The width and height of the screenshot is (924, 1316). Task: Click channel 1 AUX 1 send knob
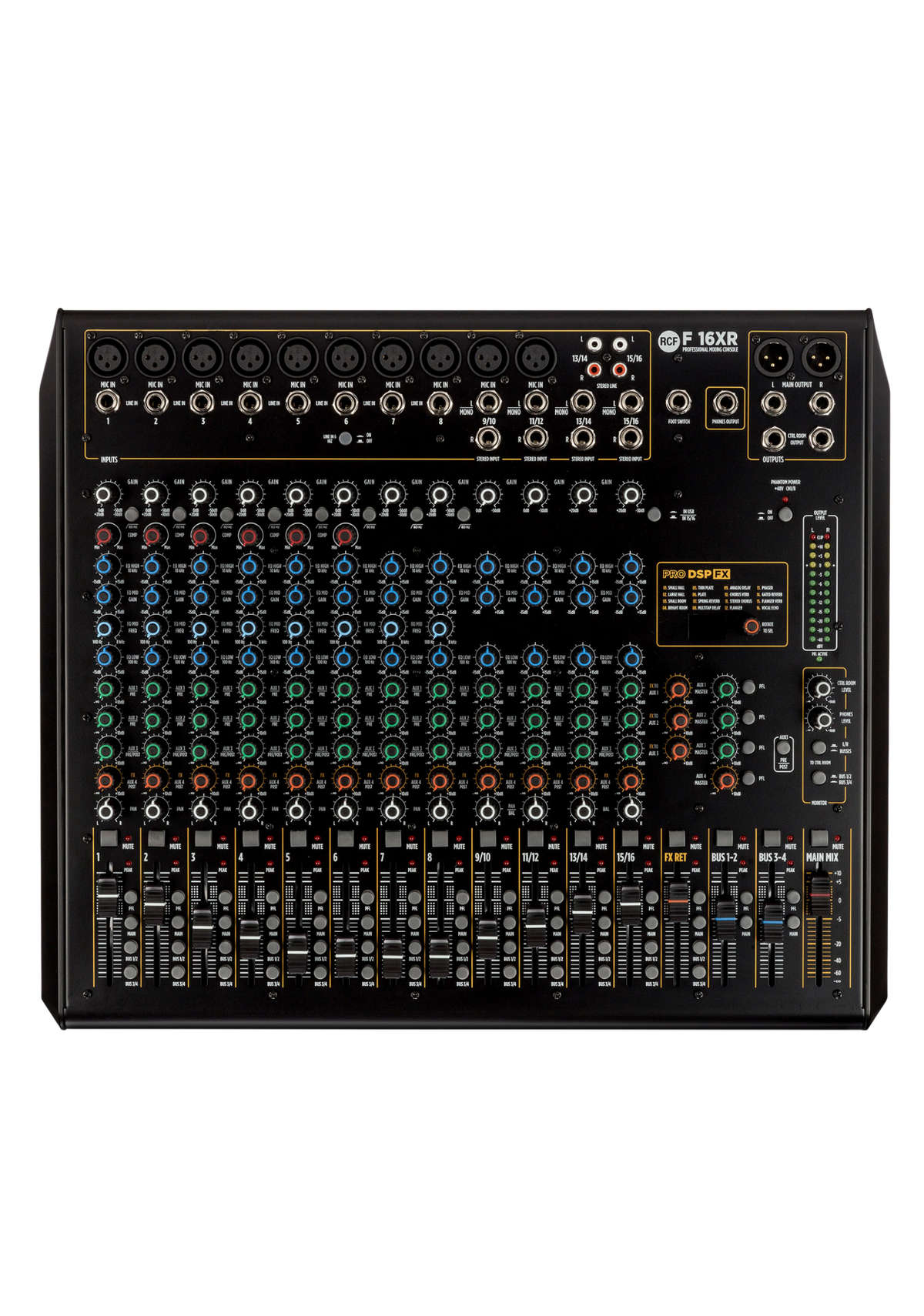click(107, 688)
